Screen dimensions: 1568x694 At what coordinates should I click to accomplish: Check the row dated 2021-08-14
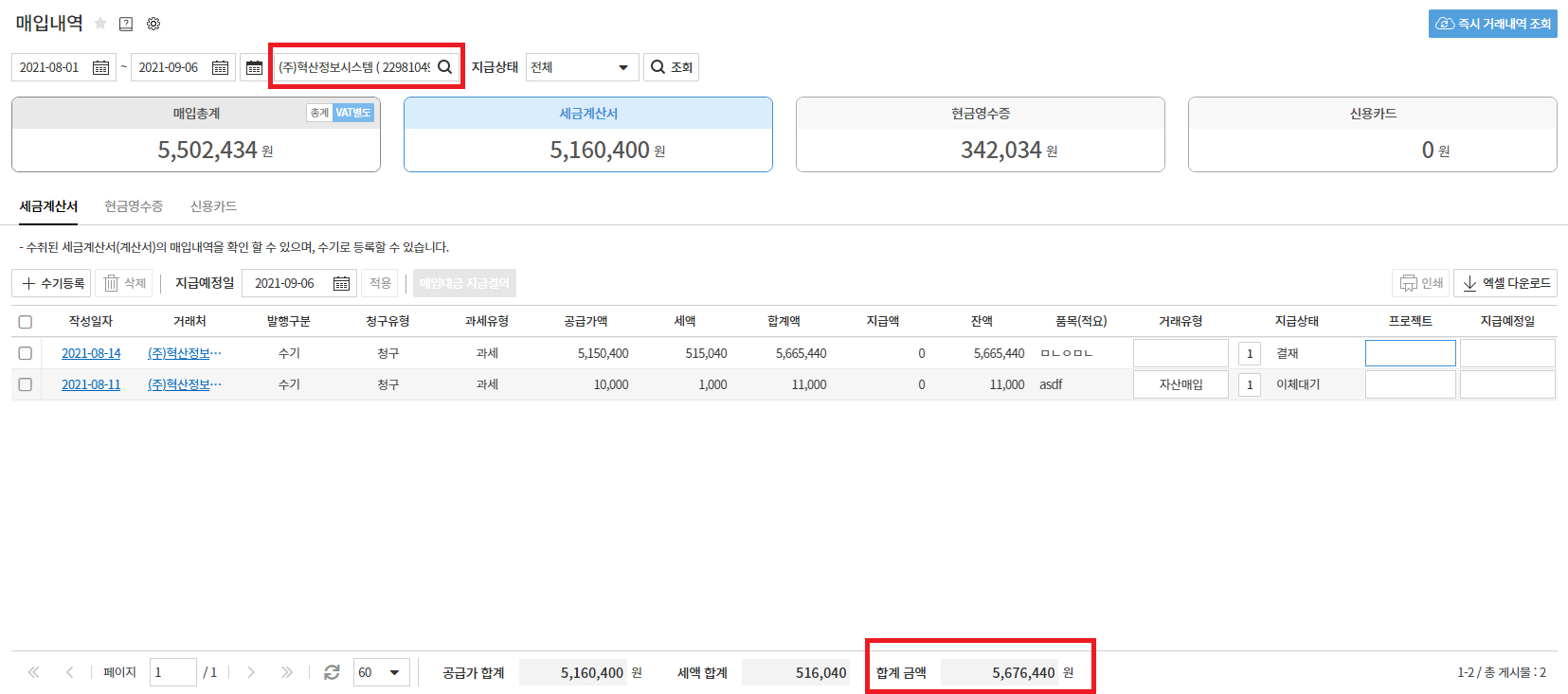pos(26,353)
